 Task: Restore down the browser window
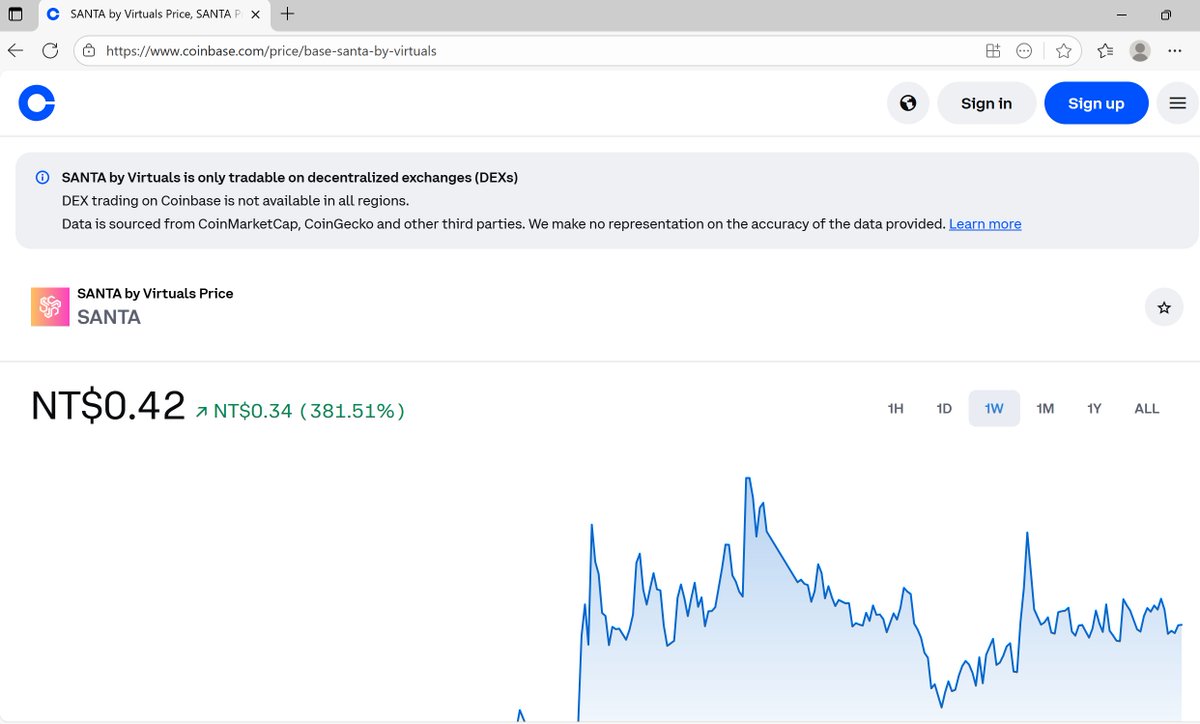click(1165, 14)
